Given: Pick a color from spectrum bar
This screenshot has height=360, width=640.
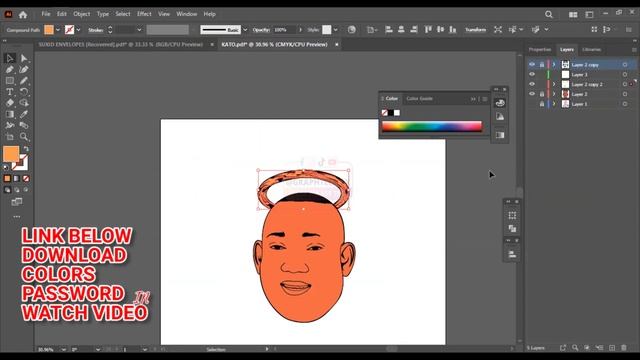Looking at the screenshot, I should 432,127.
